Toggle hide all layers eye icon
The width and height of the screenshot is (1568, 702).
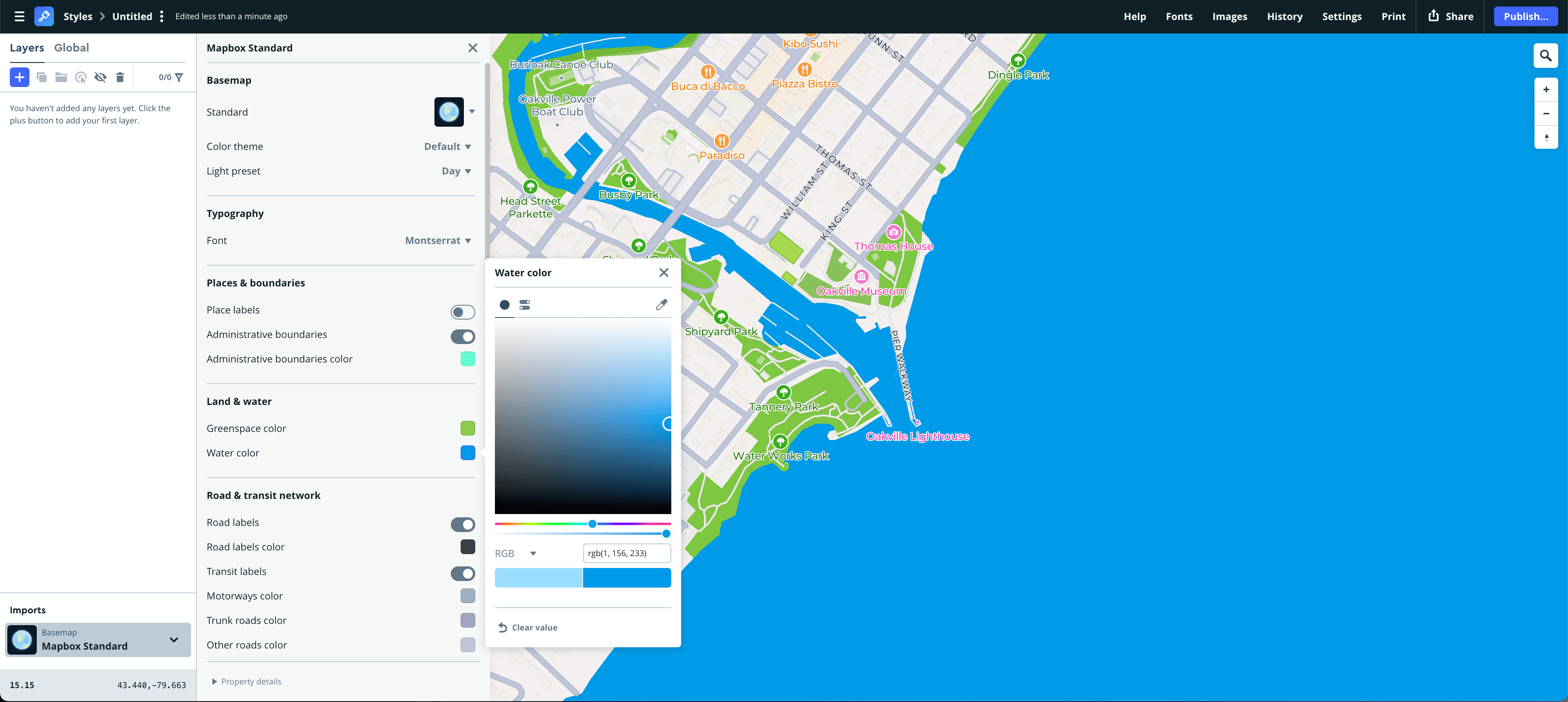tap(100, 77)
